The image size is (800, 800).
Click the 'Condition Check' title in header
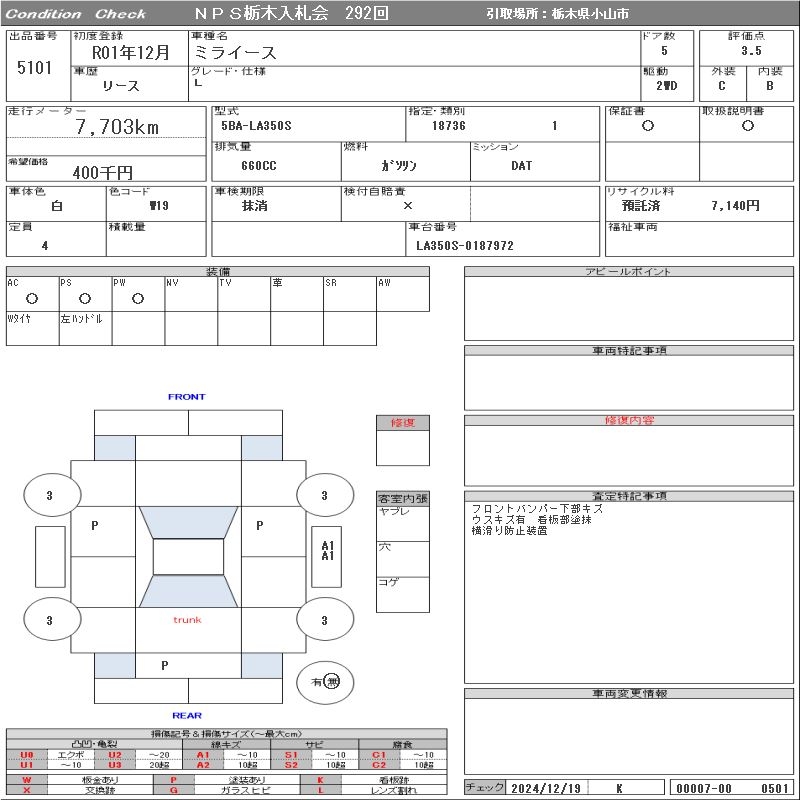tap(76, 14)
